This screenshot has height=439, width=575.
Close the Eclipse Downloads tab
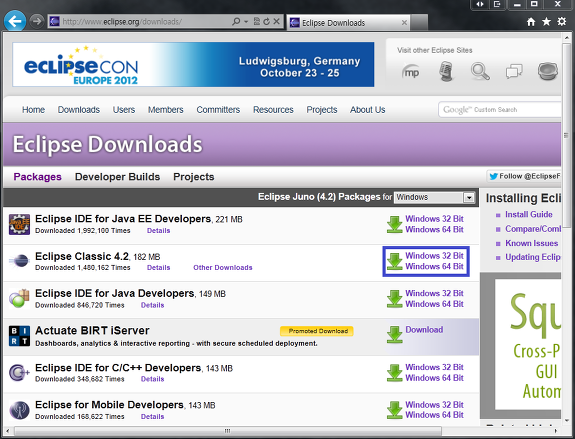404,23
